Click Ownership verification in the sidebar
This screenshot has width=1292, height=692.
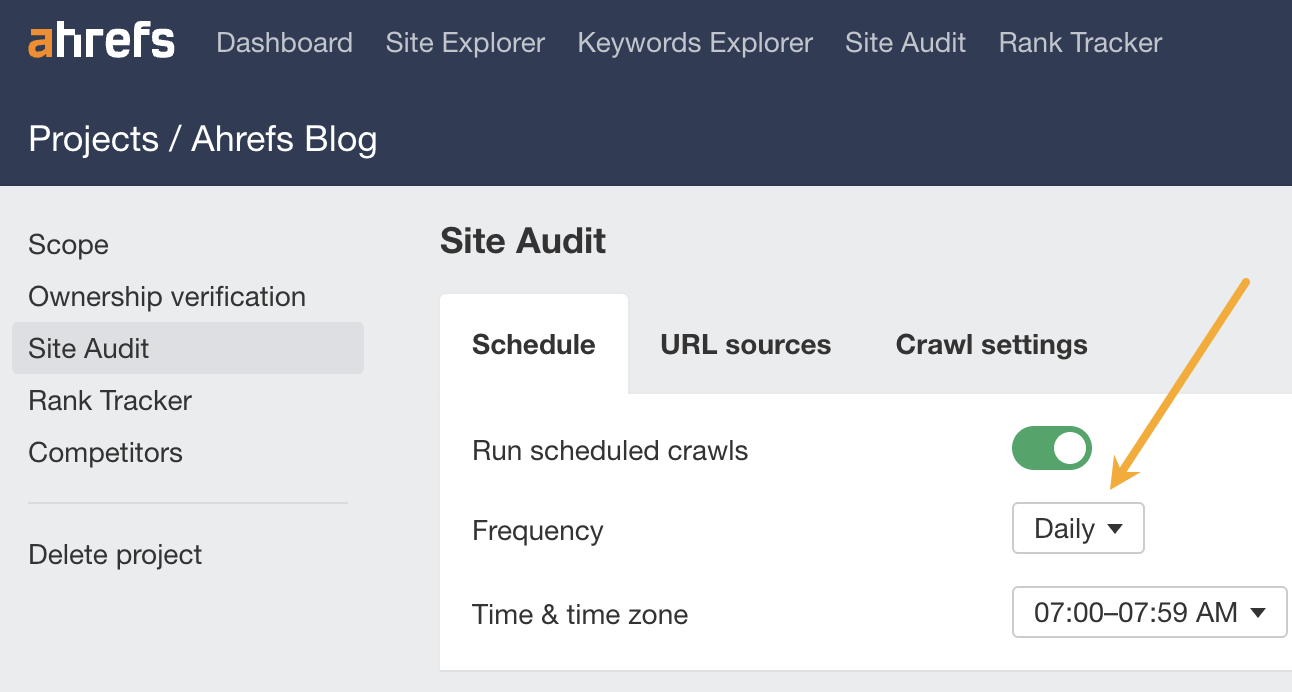pyautogui.click(x=166, y=296)
